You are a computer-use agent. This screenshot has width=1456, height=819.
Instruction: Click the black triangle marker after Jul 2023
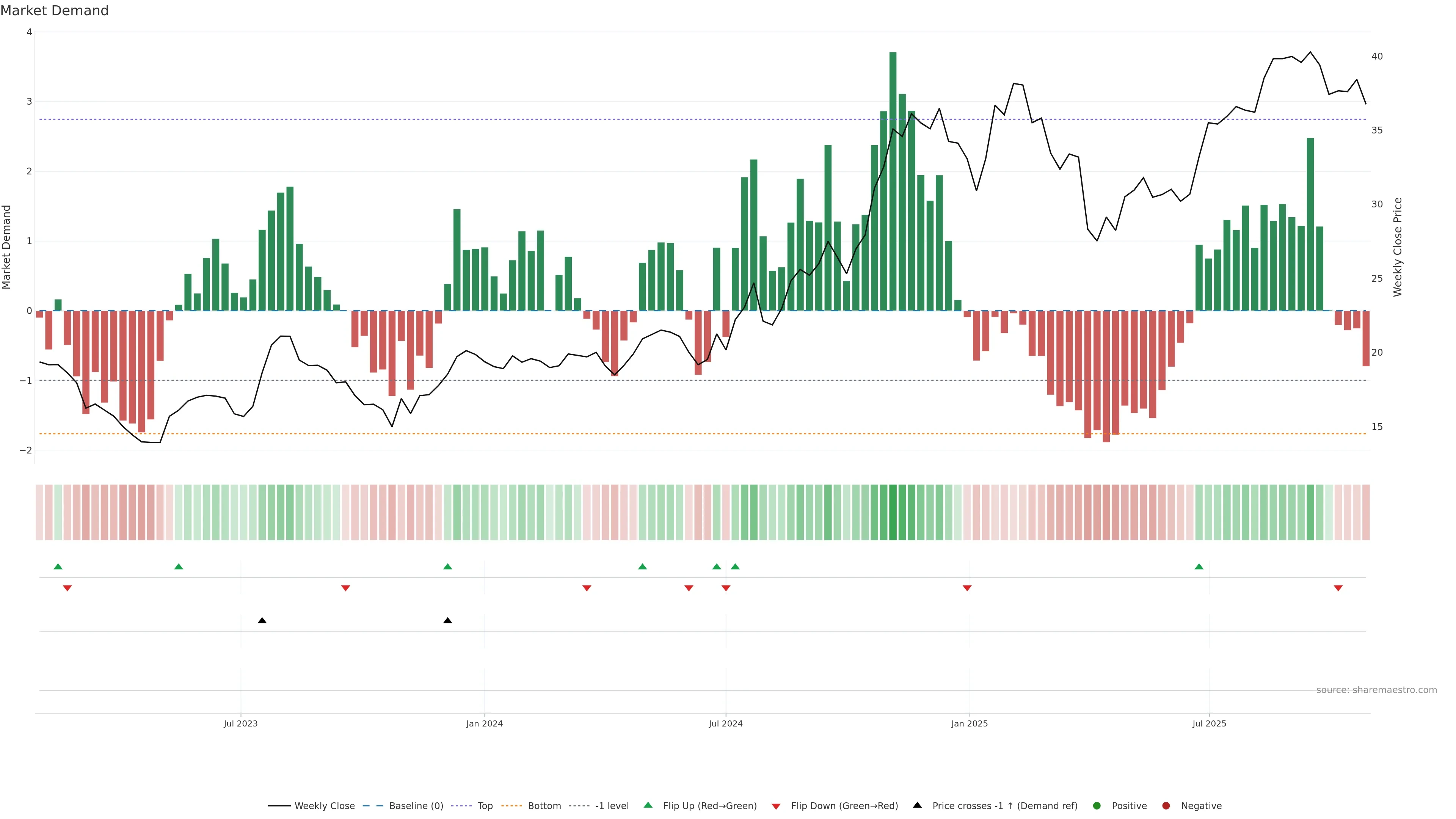click(262, 621)
